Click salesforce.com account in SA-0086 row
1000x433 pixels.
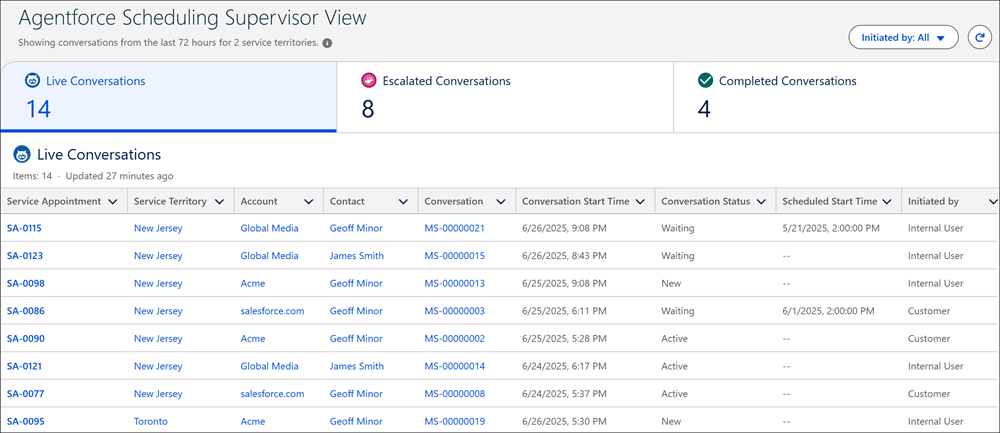272,311
